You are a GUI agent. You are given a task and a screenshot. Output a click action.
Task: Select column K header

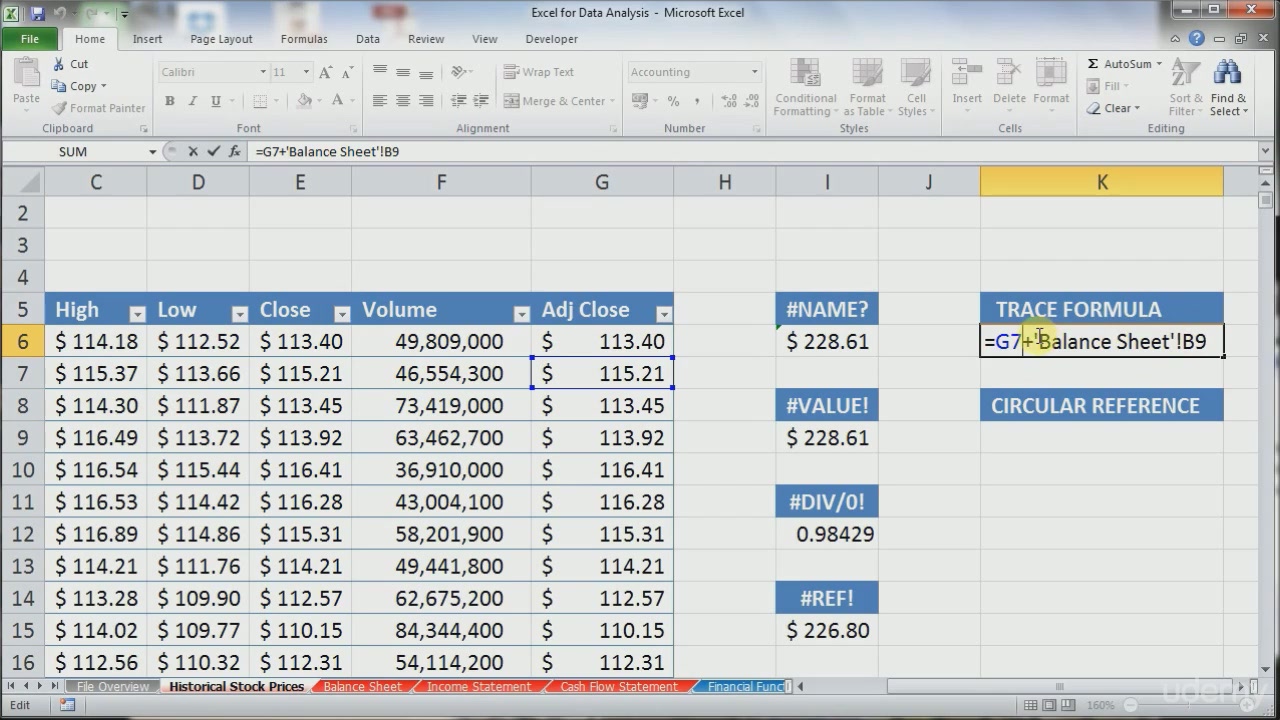click(1101, 182)
